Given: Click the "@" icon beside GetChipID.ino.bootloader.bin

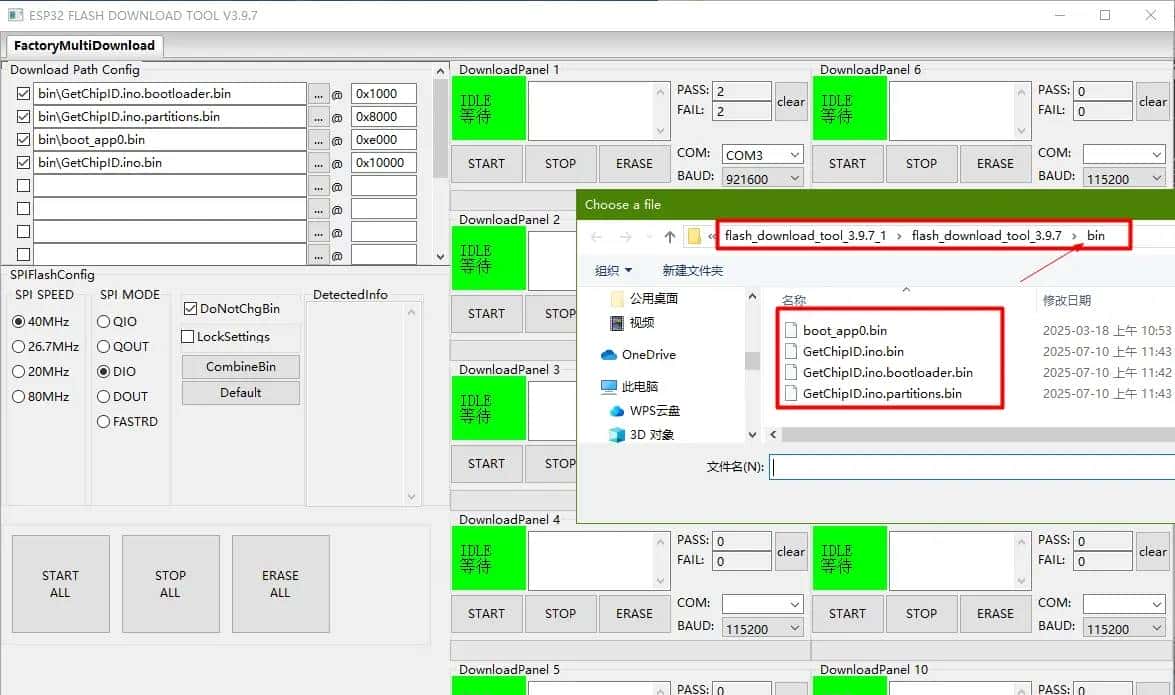Looking at the screenshot, I should (339, 93).
